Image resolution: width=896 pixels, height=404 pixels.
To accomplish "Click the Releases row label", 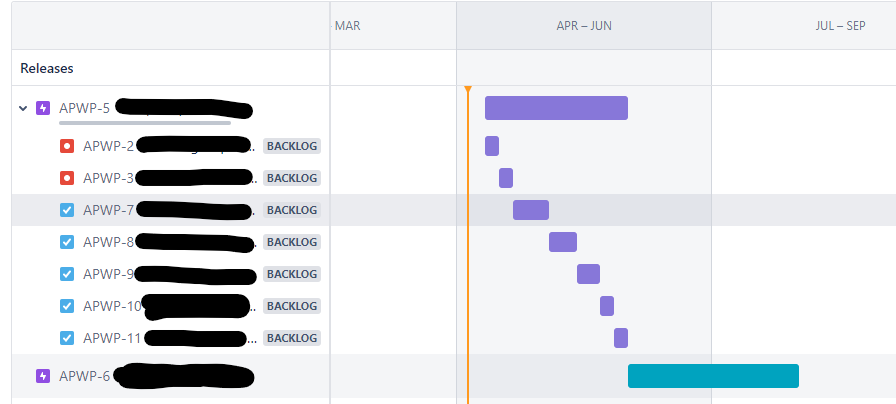I will point(47,69).
